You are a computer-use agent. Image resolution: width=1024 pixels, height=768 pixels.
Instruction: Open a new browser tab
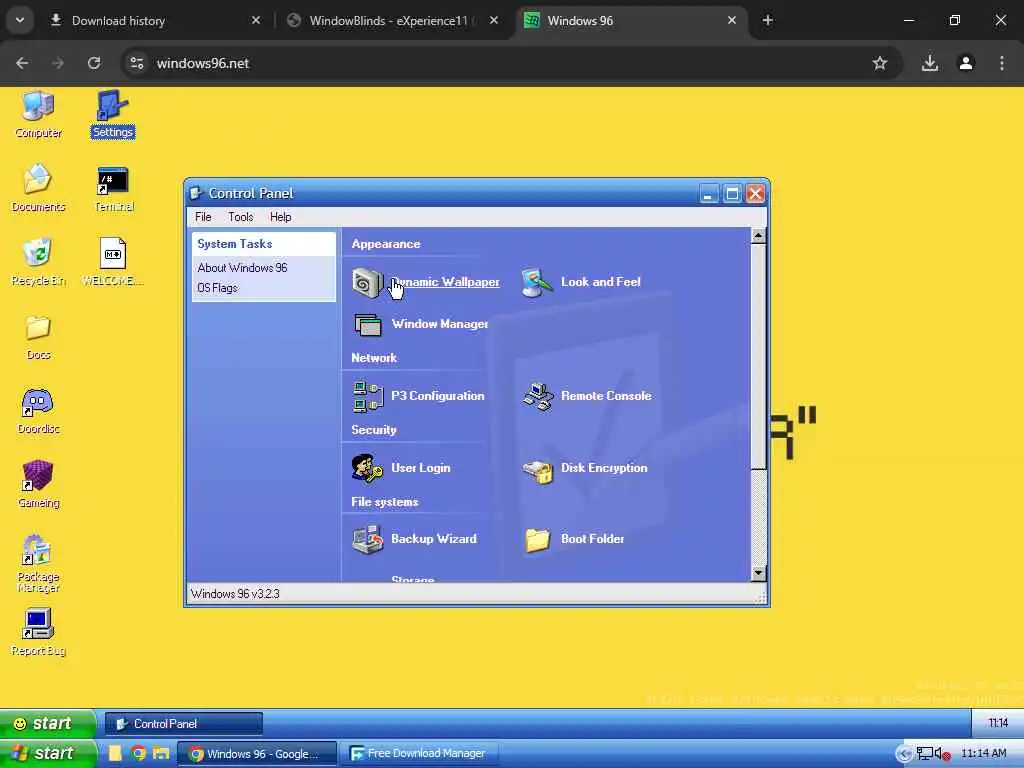tap(768, 21)
